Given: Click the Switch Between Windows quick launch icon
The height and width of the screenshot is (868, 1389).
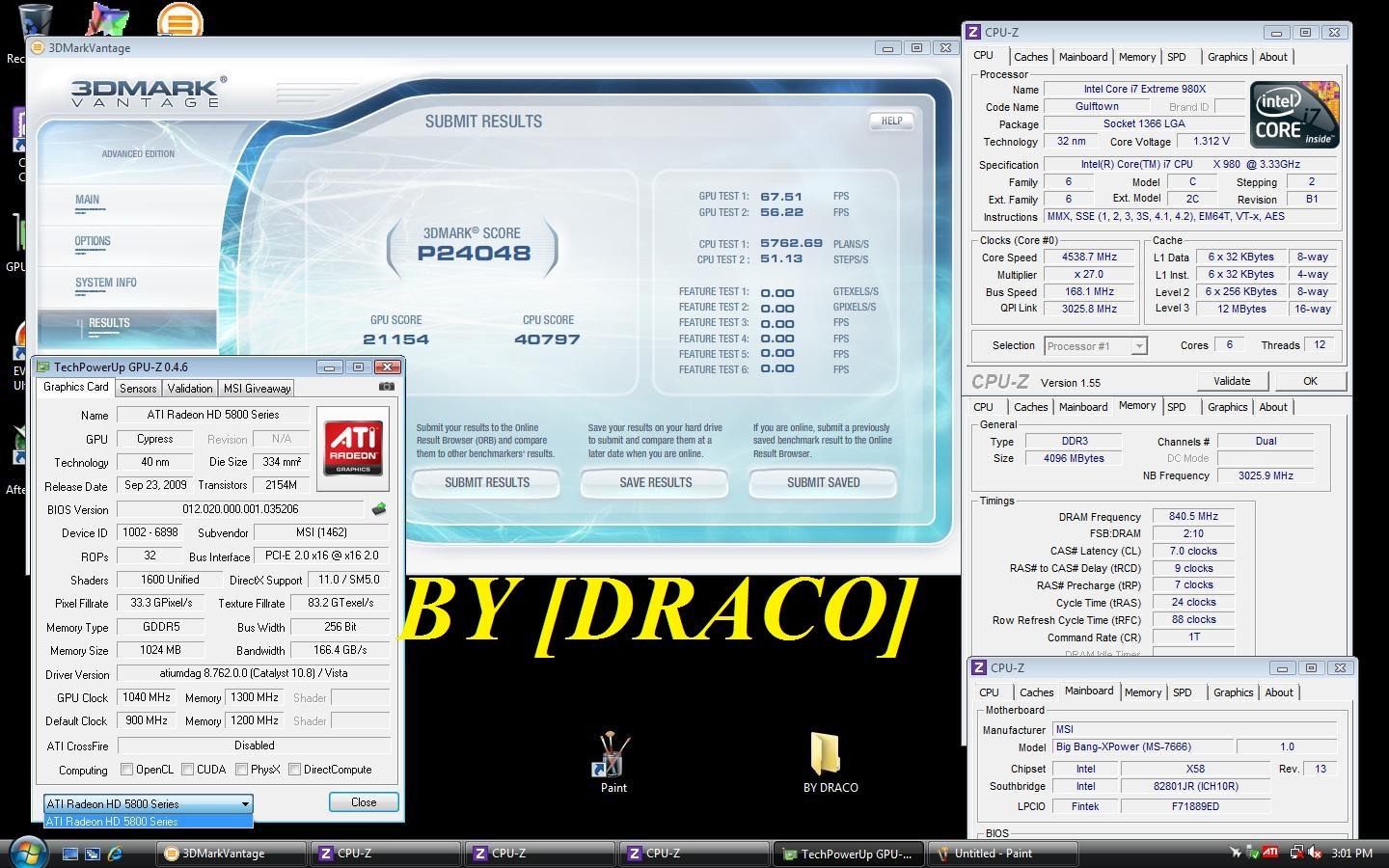Looking at the screenshot, I should click(x=93, y=854).
